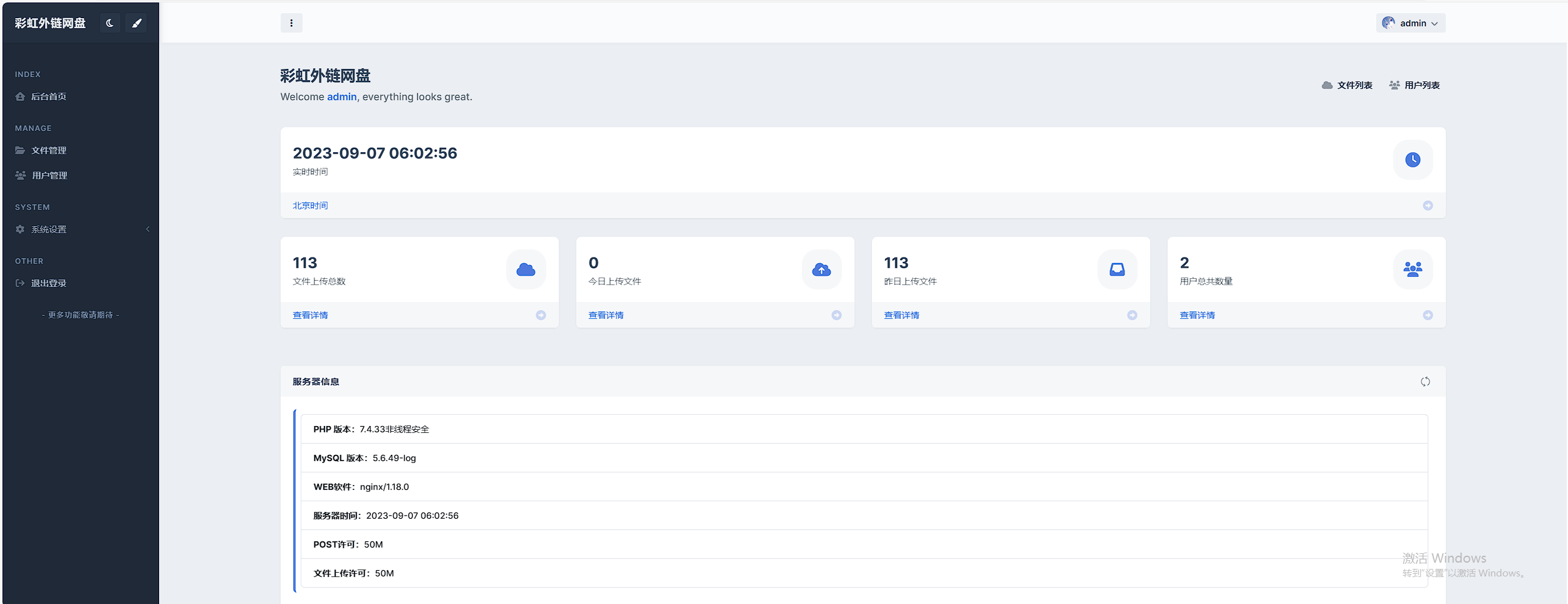
Task: Click the upload icon on 今日上传文件 card
Action: tap(821, 269)
